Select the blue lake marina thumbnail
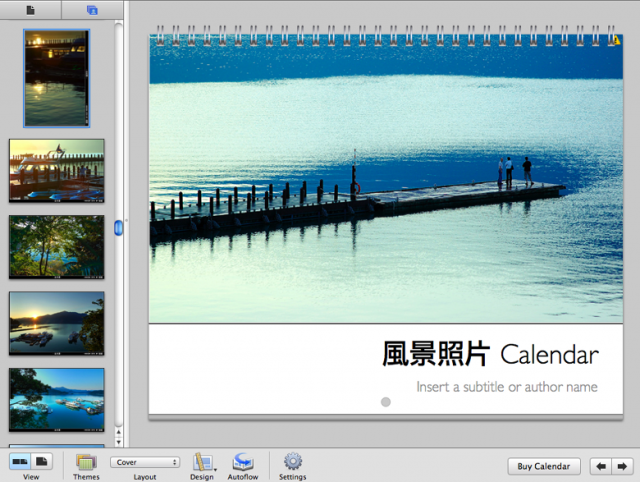Image resolution: width=640 pixels, height=482 pixels. click(57, 400)
